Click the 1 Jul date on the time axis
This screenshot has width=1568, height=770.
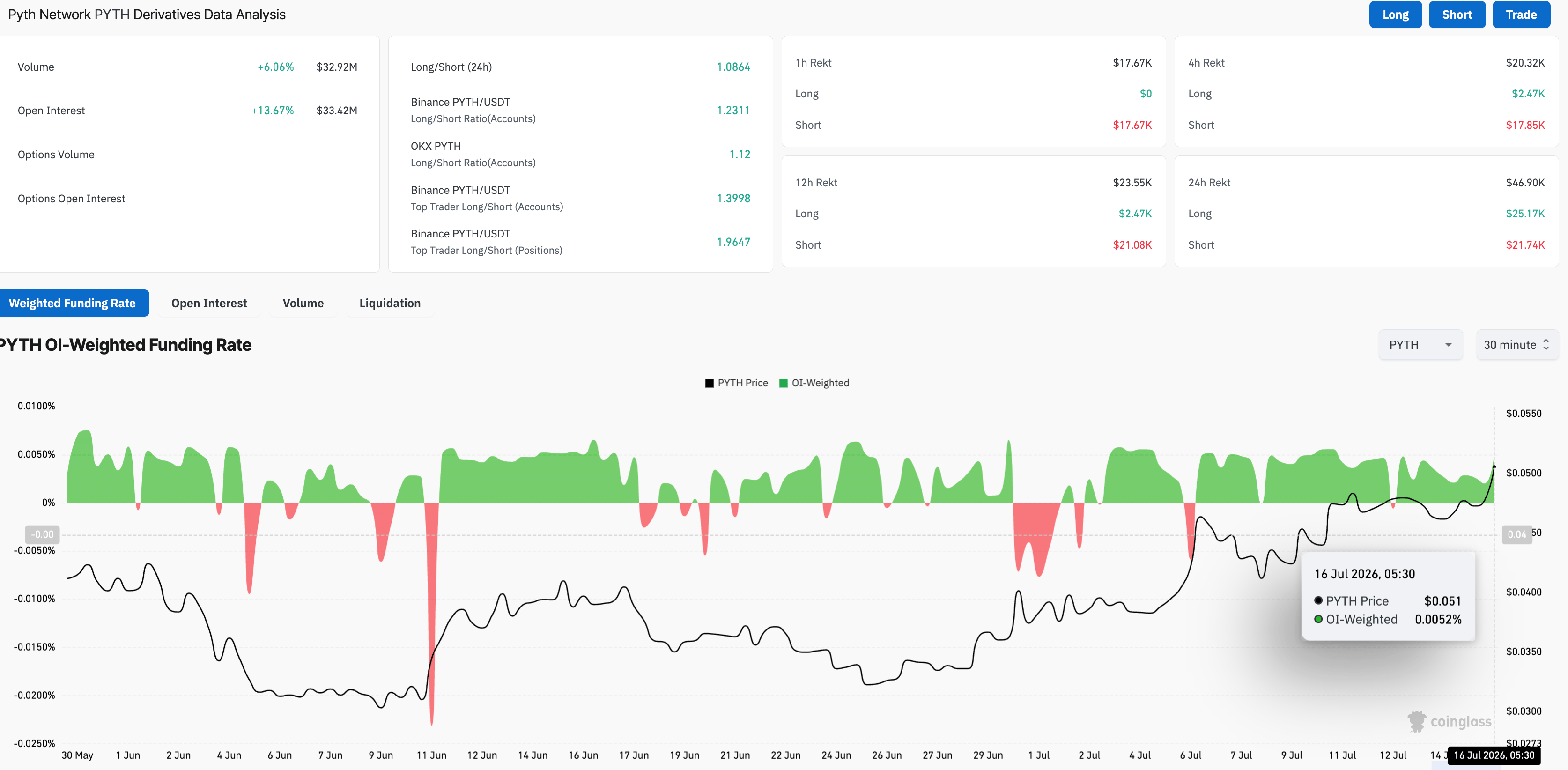coord(1038,755)
